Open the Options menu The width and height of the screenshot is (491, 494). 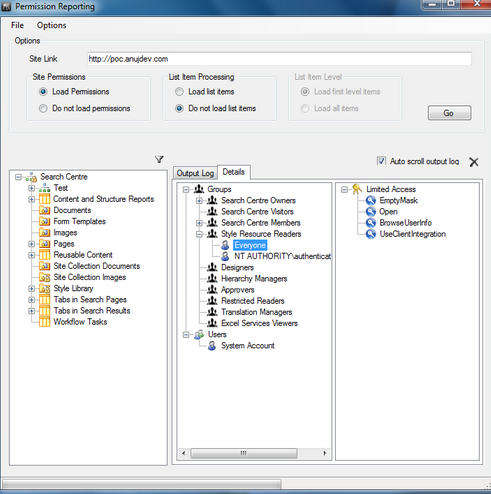(x=51, y=25)
